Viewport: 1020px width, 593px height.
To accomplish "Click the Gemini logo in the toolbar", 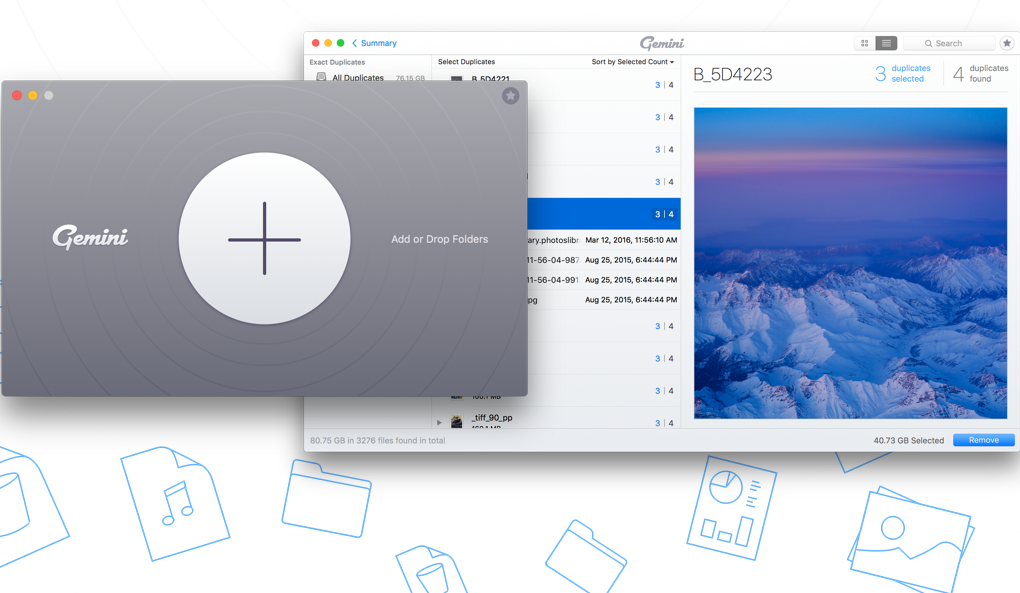I will (661, 43).
